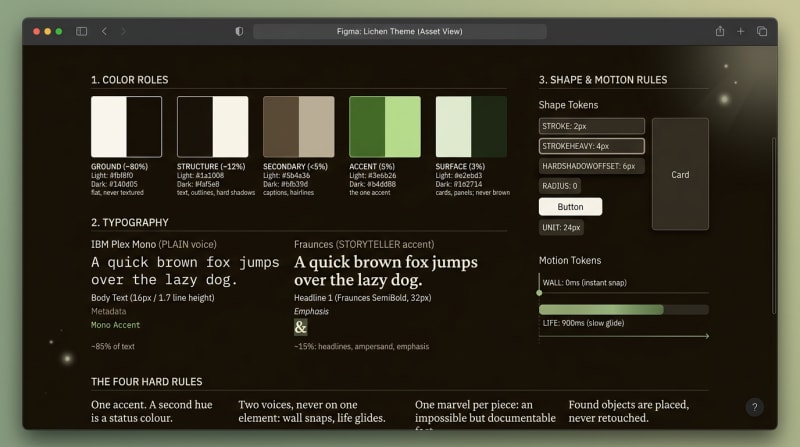Click the italic 'Emphasis' text
The height and width of the screenshot is (447, 800).
(x=311, y=311)
